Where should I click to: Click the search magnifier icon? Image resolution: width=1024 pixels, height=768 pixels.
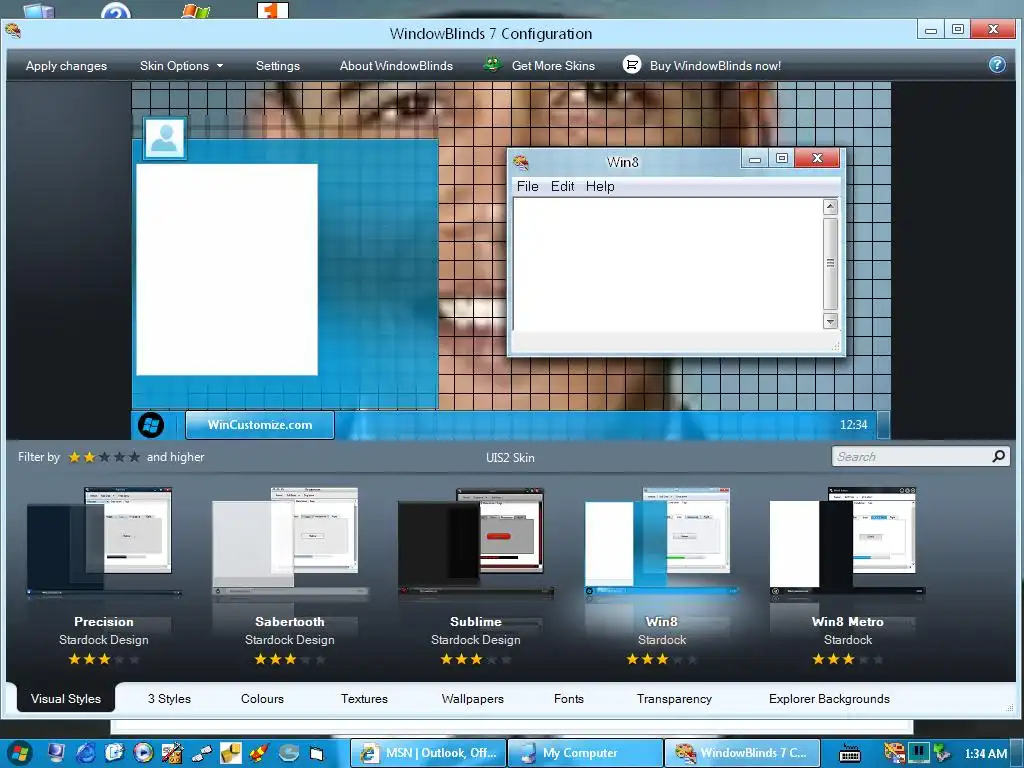[x=999, y=456]
